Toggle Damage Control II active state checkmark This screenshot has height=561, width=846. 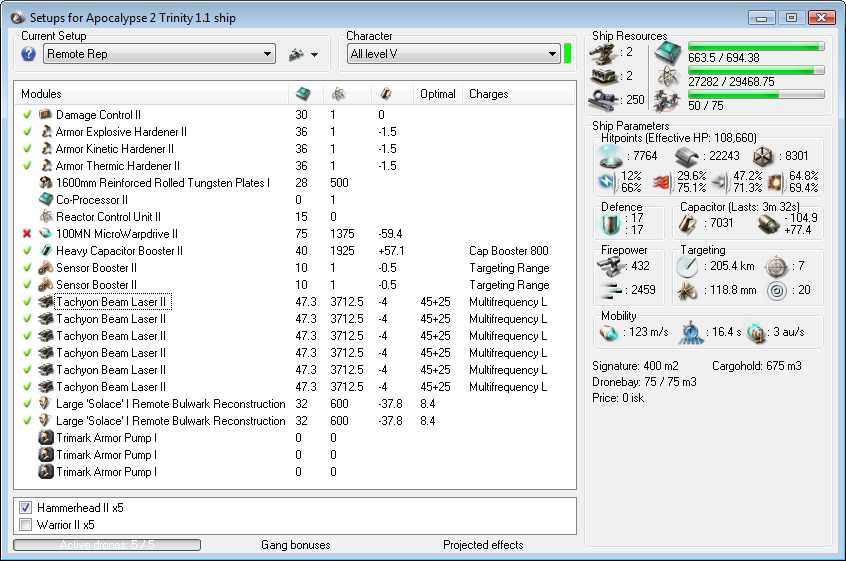pyautogui.click(x=27, y=114)
